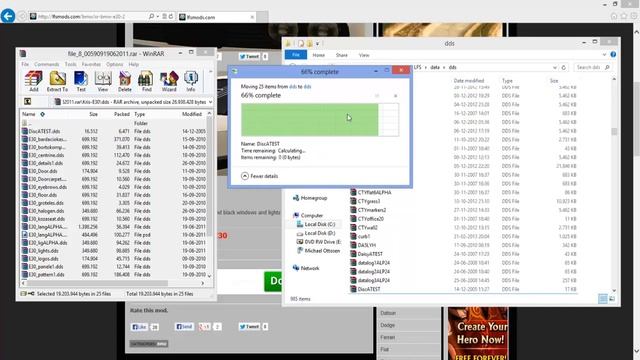Select E30_lights.dds in WinRAR list
This screenshot has height=360, width=640.
44,251
